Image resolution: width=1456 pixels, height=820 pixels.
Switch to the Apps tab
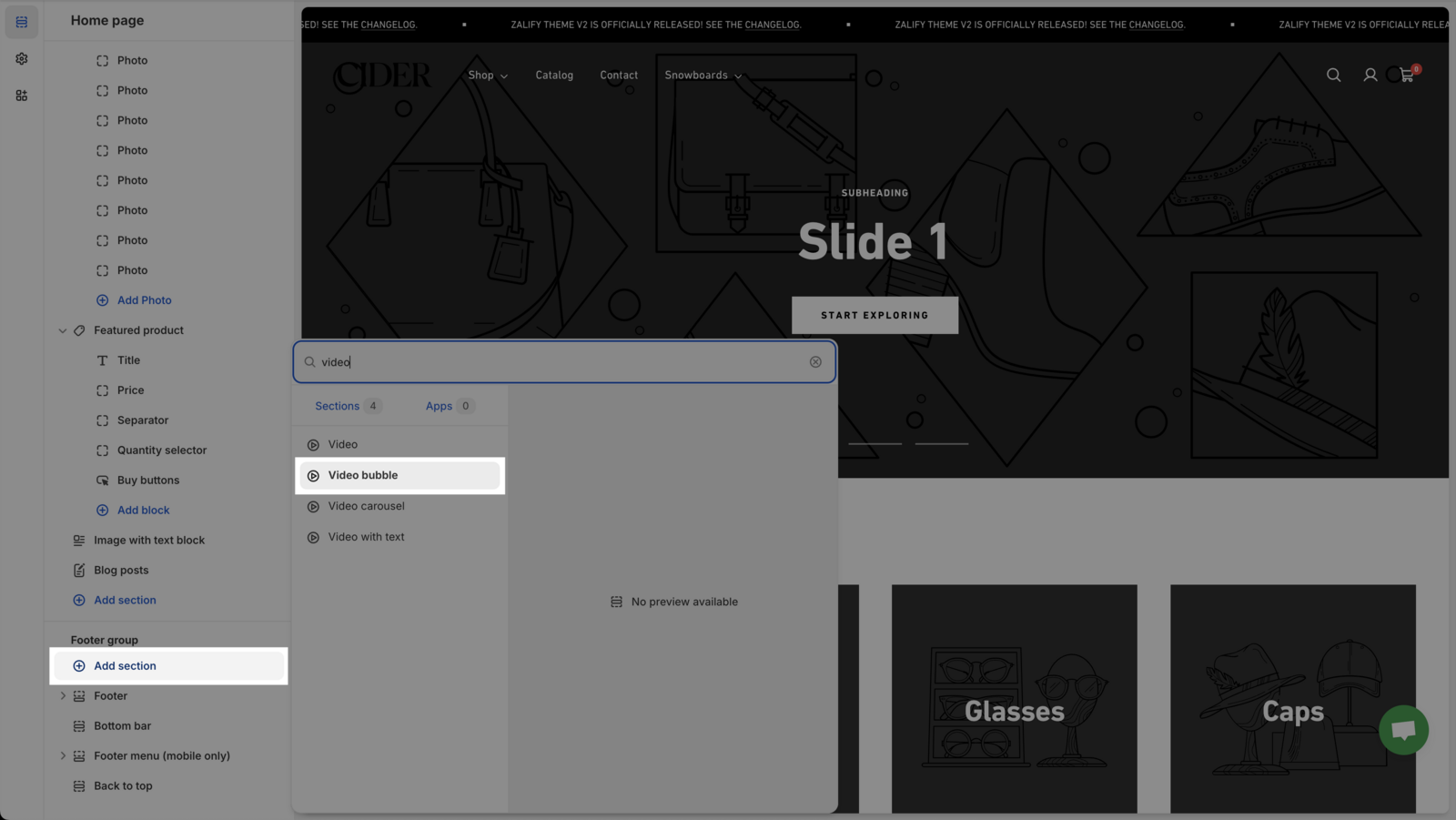pyautogui.click(x=439, y=406)
